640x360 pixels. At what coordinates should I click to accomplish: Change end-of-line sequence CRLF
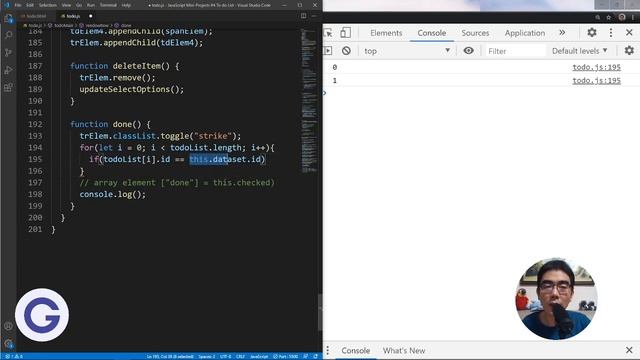pos(240,356)
